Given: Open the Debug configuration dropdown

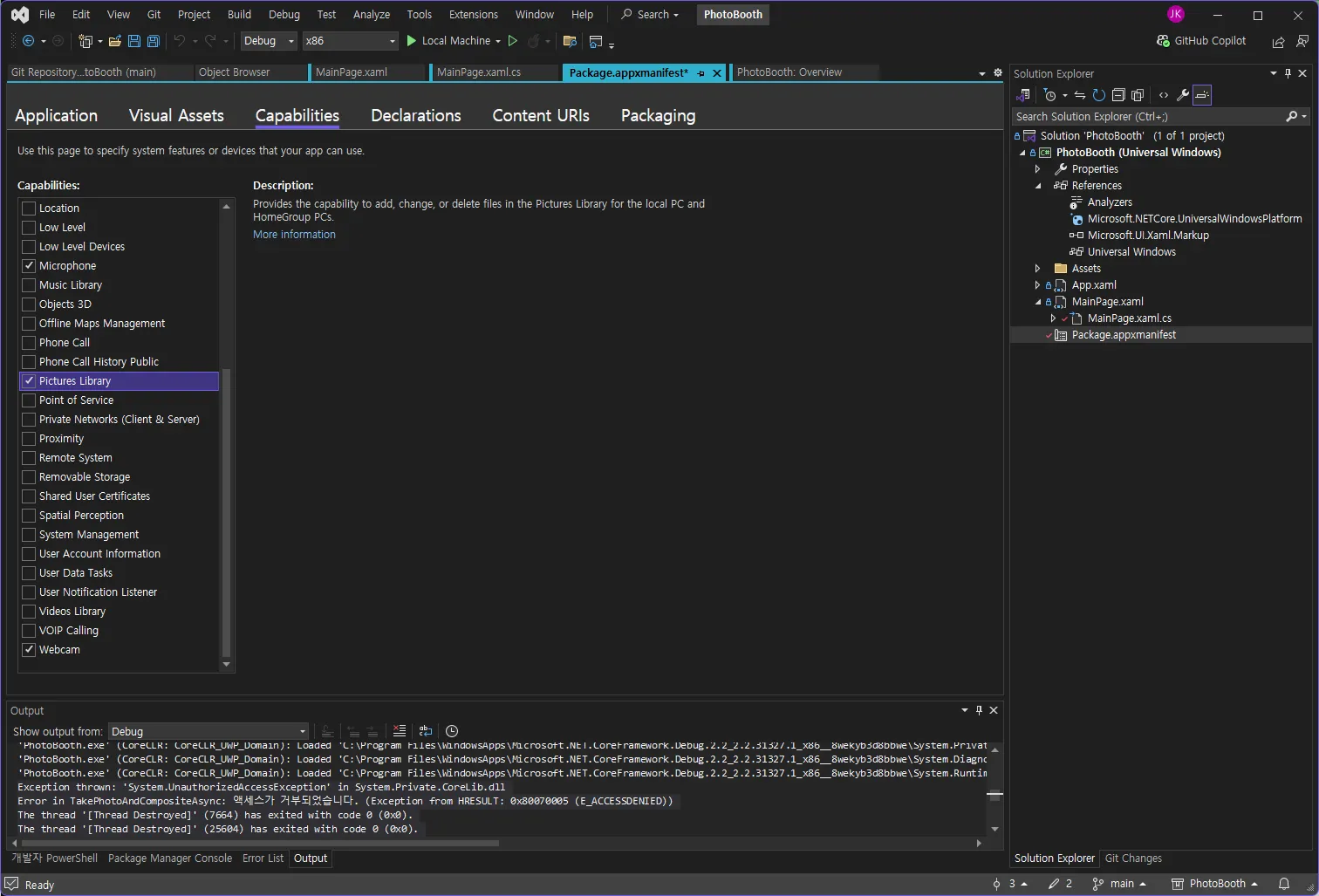Looking at the screenshot, I should [269, 41].
